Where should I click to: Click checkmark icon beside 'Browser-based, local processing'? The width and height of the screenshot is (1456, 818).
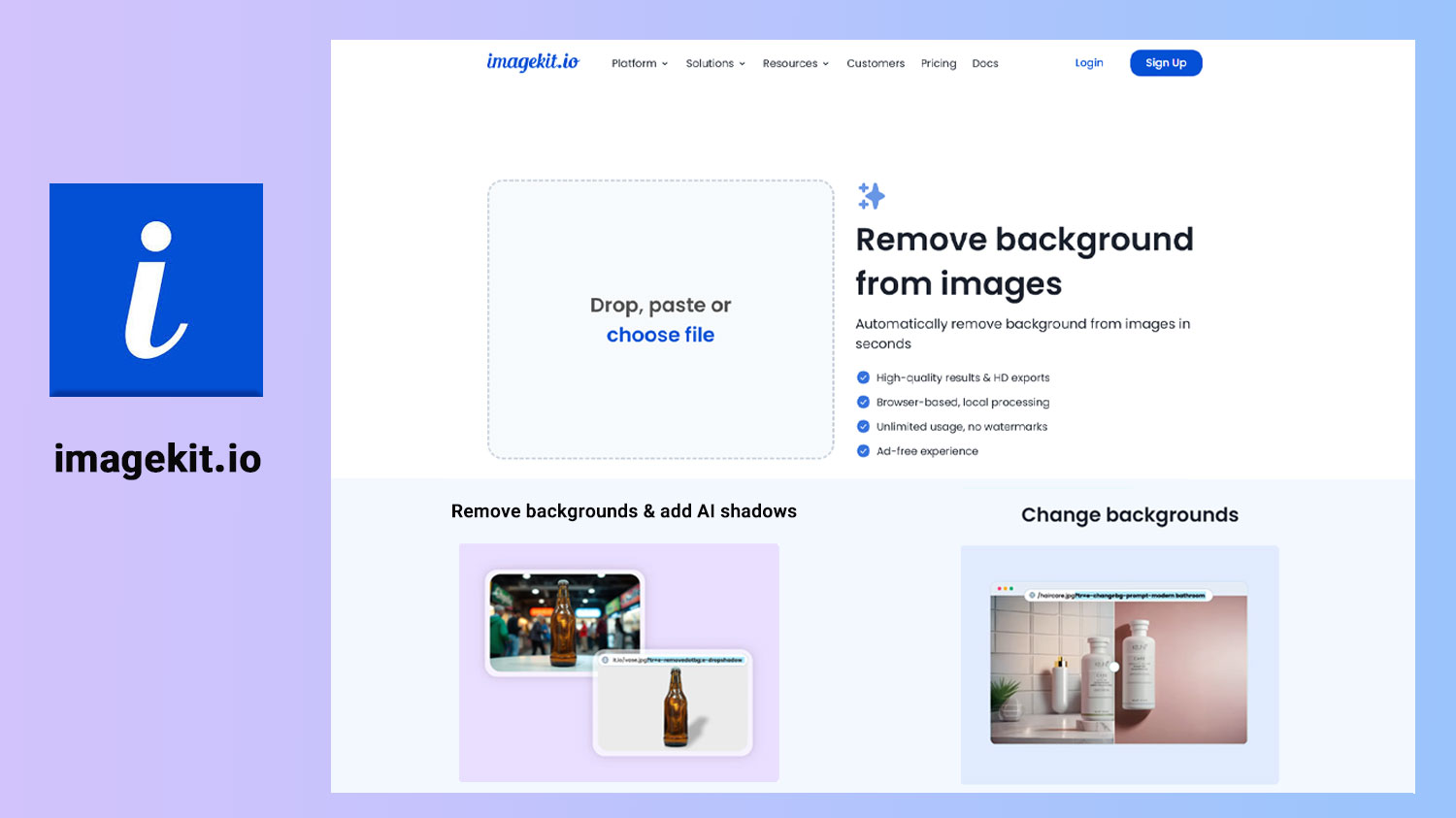(863, 402)
